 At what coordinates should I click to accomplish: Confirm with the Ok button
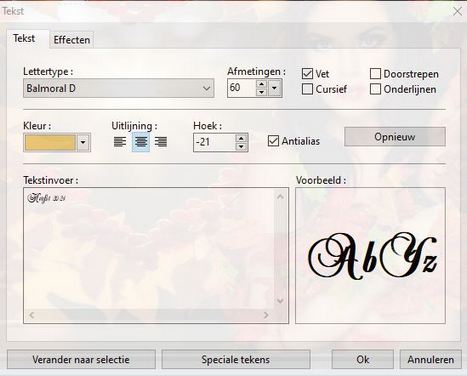(363, 359)
